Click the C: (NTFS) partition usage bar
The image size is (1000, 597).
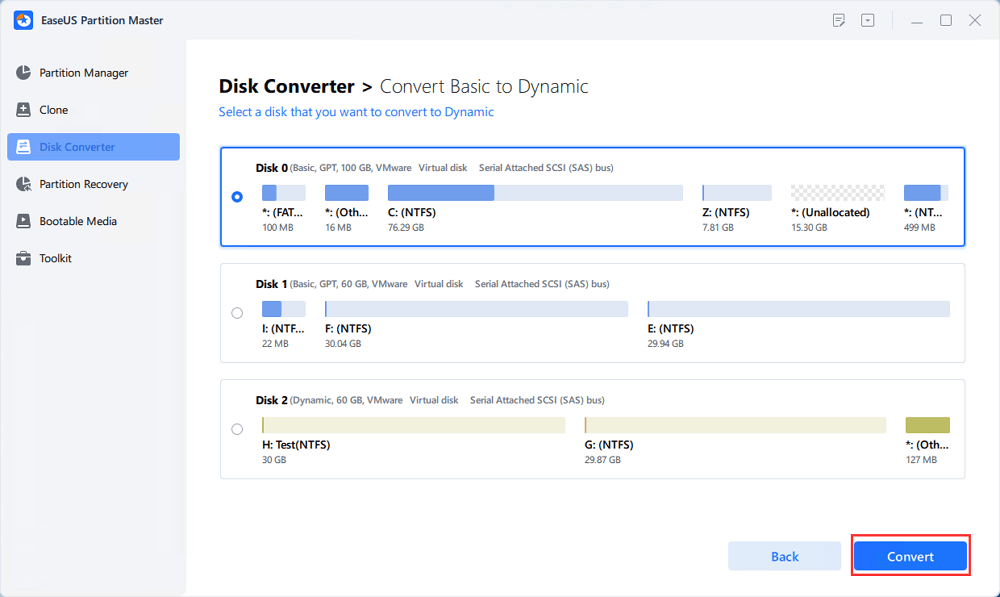[535, 193]
